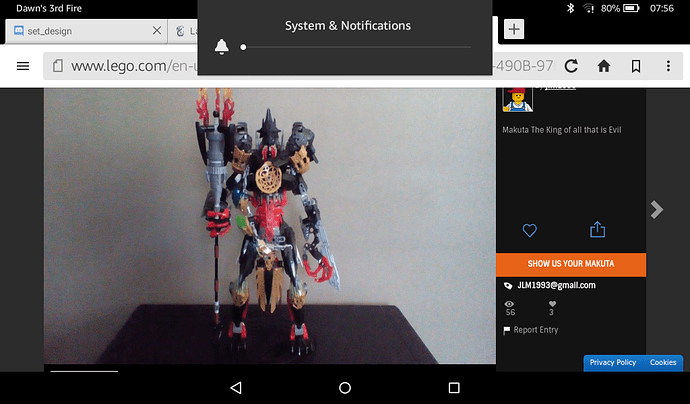The image size is (690, 404).
Task: Share the Makuta entry
Action: [597, 229]
